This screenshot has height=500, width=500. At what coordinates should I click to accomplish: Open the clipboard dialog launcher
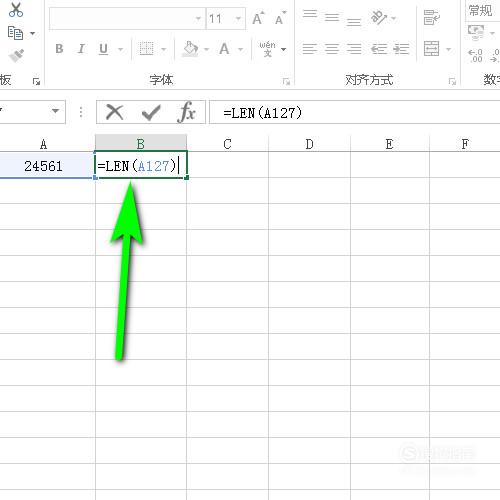(36, 81)
